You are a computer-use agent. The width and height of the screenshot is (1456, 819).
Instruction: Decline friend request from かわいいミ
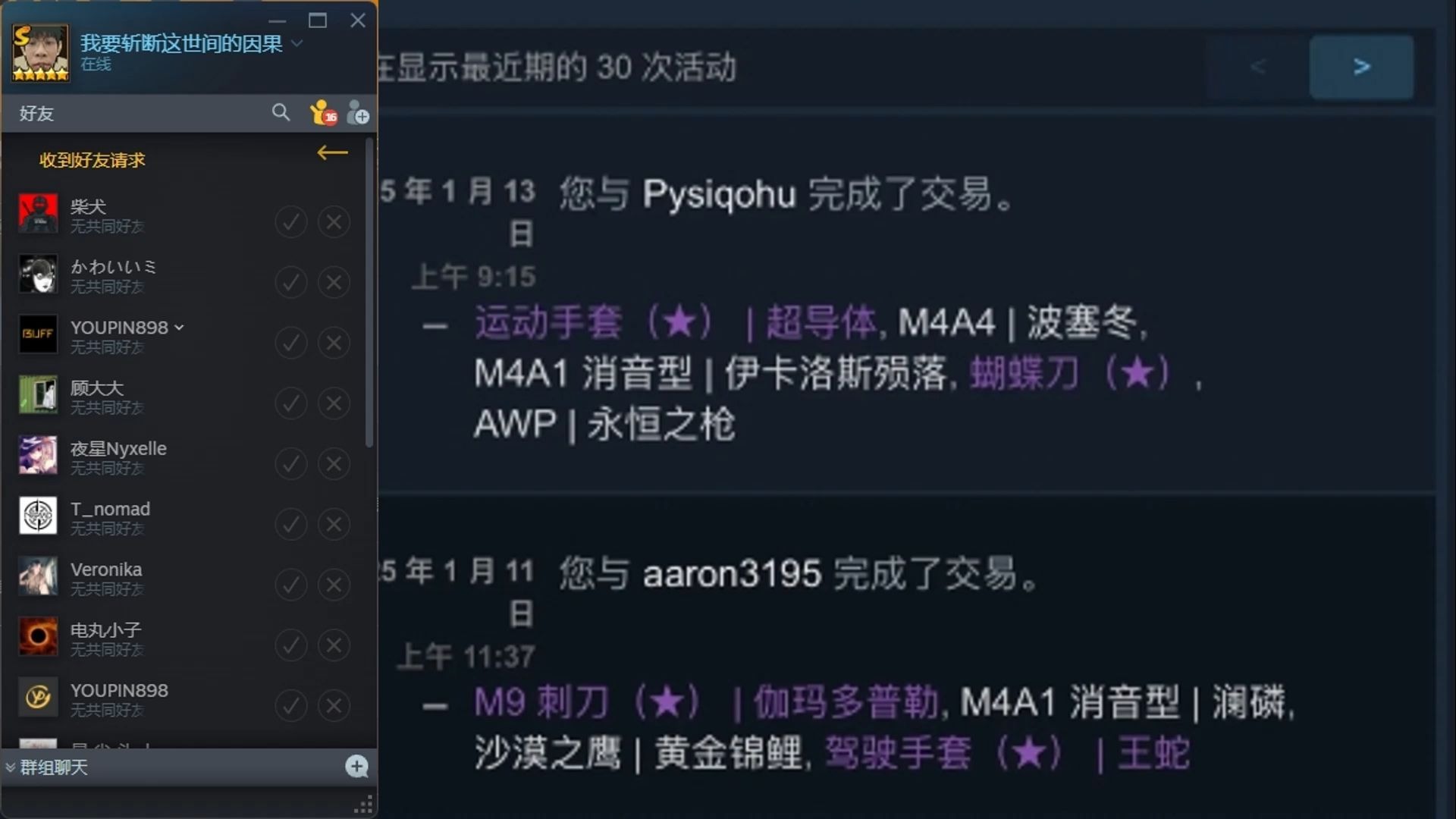click(x=334, y=282)
